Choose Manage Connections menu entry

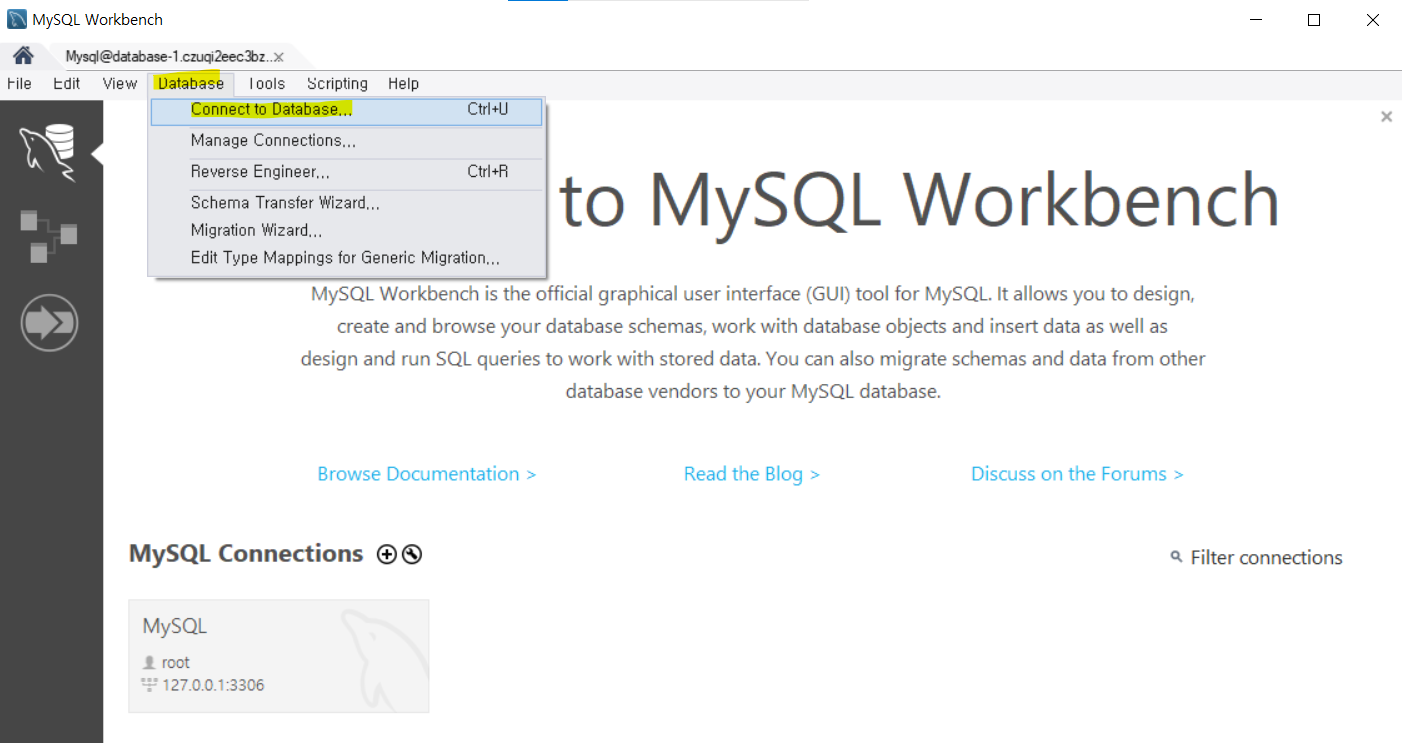coord(346,141)
